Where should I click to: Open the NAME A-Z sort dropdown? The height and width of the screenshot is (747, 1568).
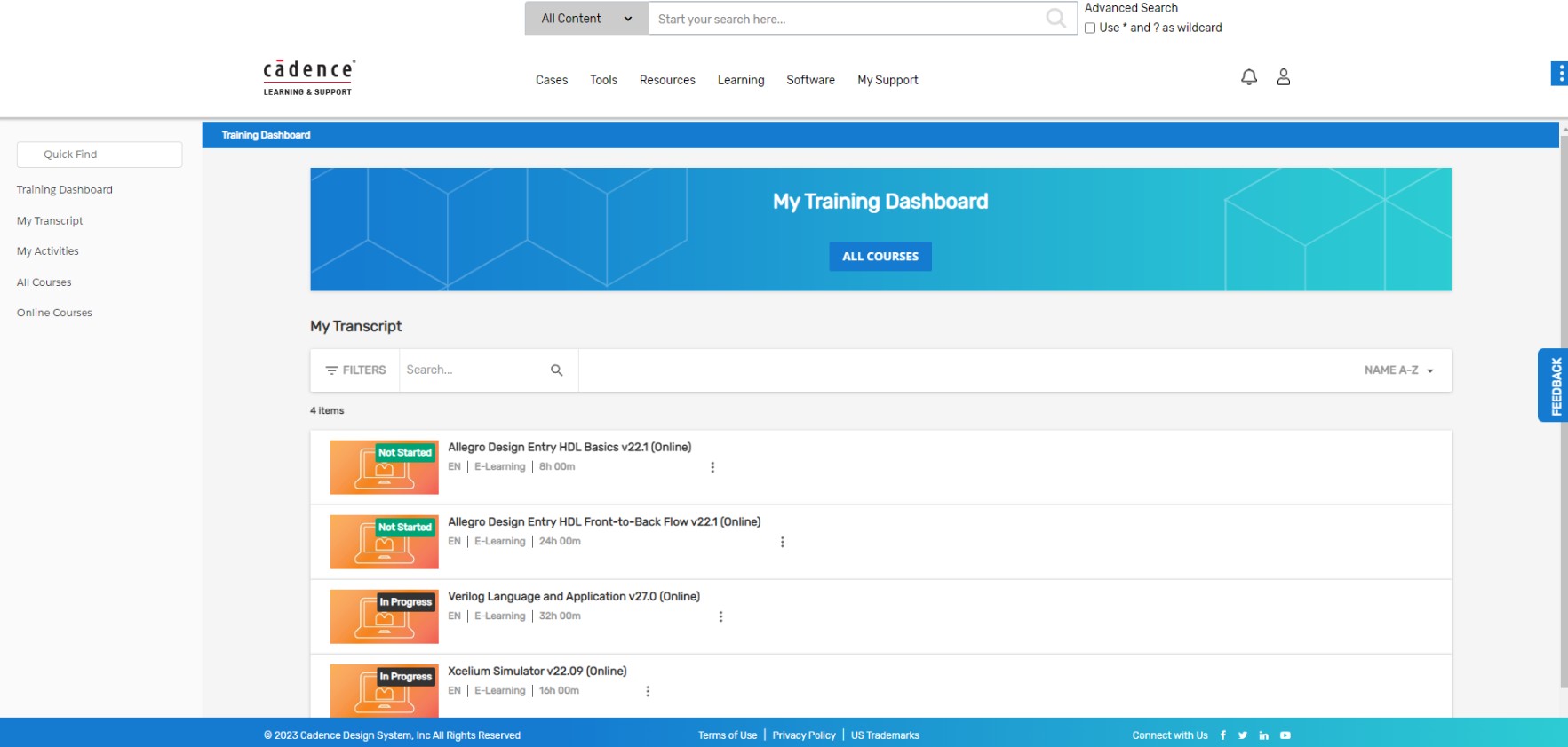point(1398,370)
